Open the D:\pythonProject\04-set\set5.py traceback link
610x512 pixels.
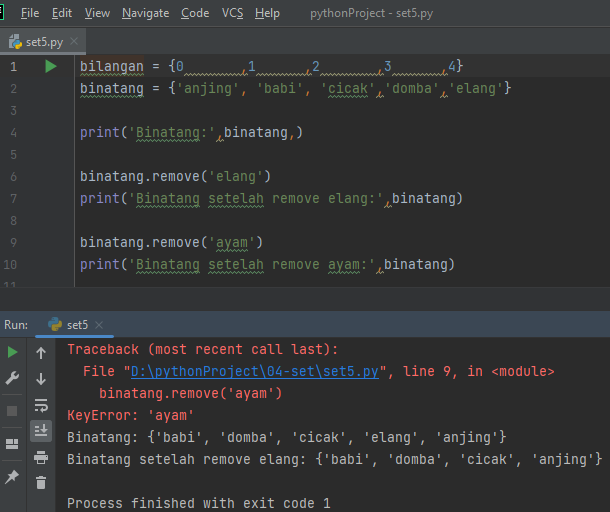(x=255, y=372)
